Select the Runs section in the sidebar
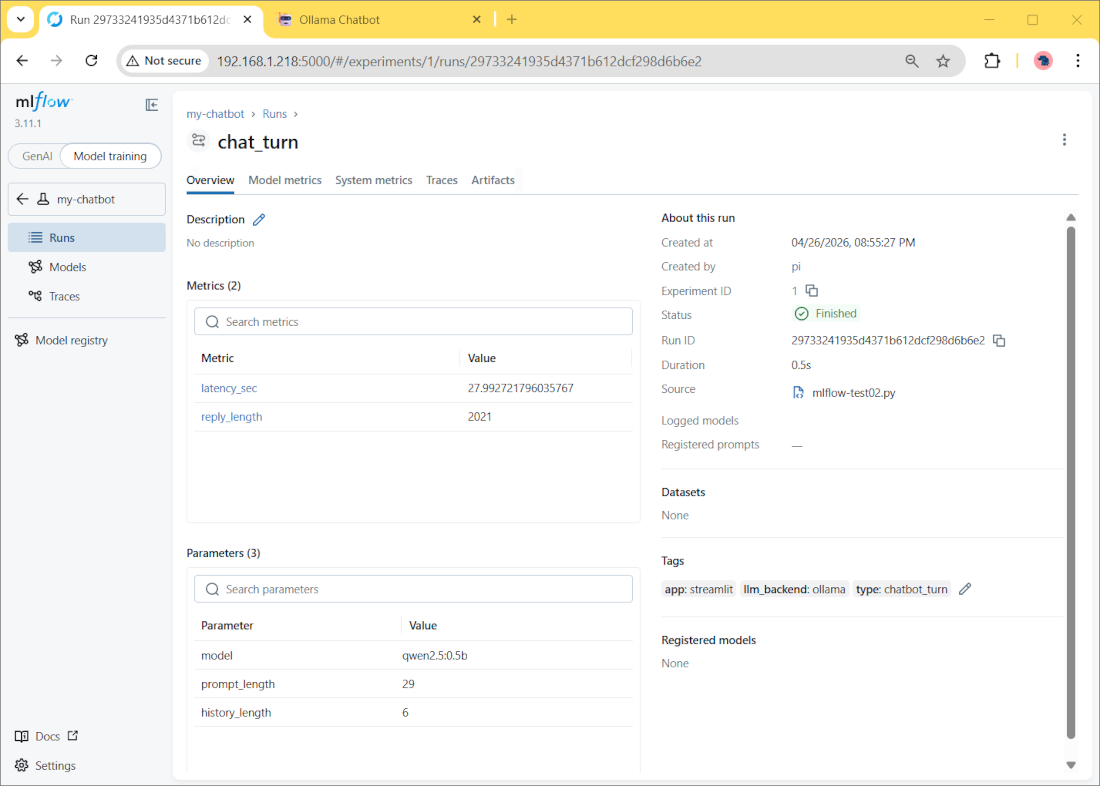 pyautogui.click(x=62, y=237)
